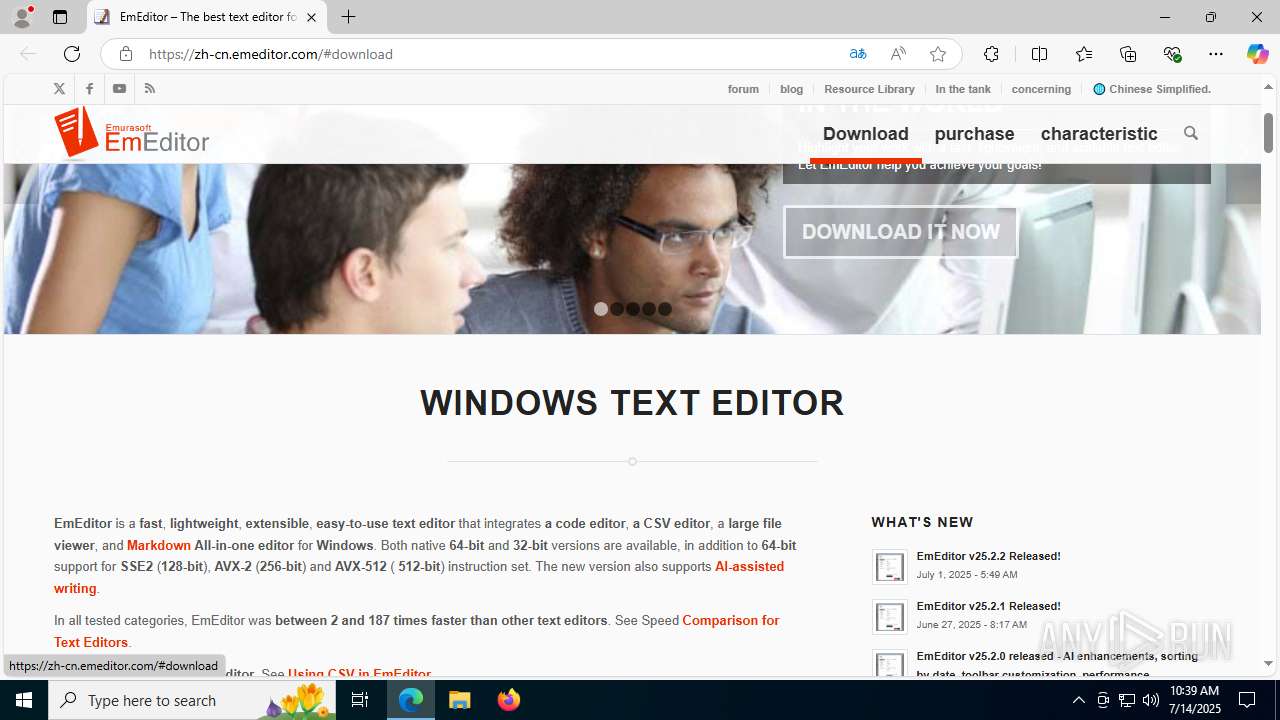Open the Favorites list icon
Screen dimensions: 1280x720
click(x=1084, y=54)
